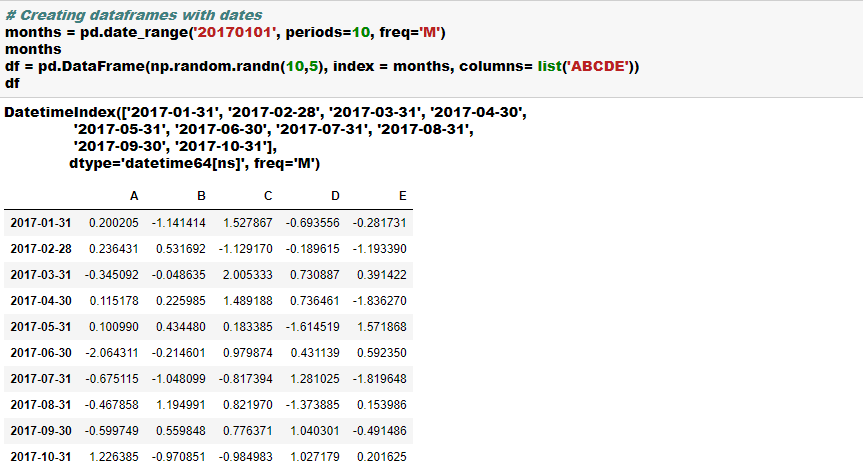
Task: Click row index 2017-08-31
Action: [x=41, y=405]
